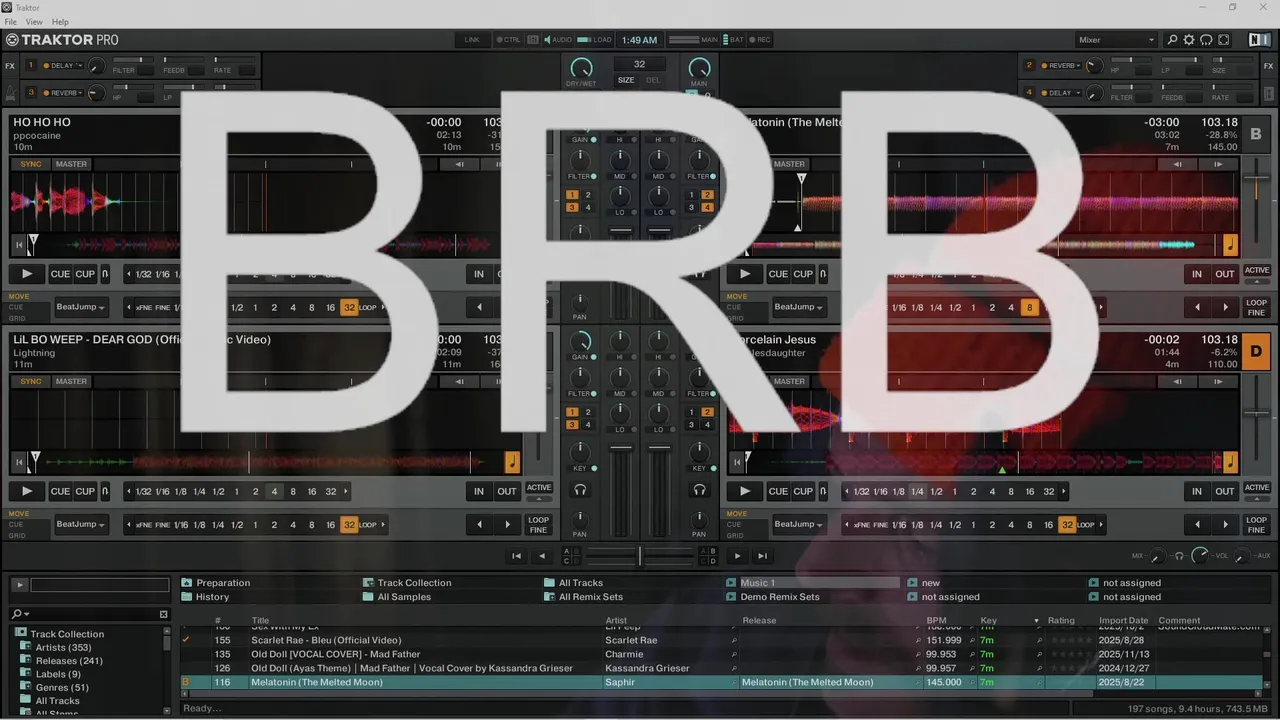This screenshot has height=720, width=1280.
Task: Show smaller loop sizes on deck C left arrow
Action: (129, 491)
